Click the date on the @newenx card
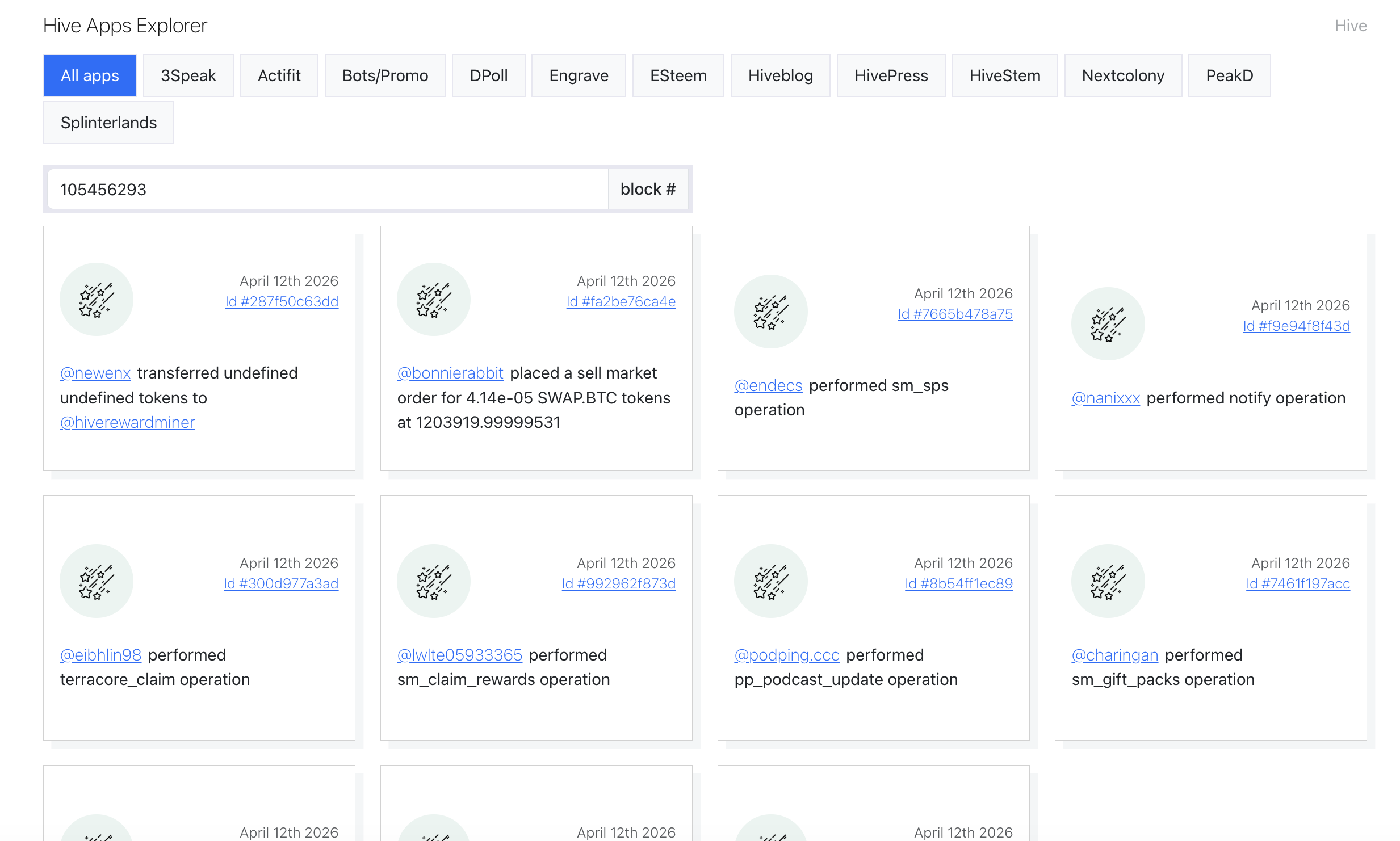1400x841 pixels. [x=289, y=281]
